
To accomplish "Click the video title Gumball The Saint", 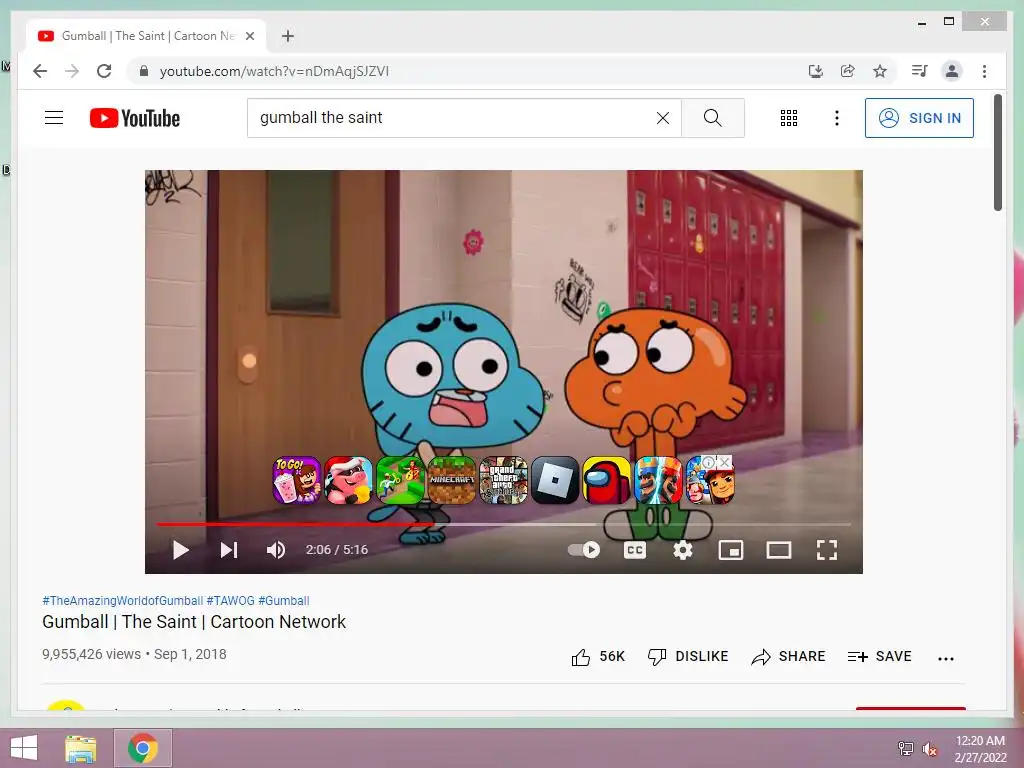I will [194, 622].
